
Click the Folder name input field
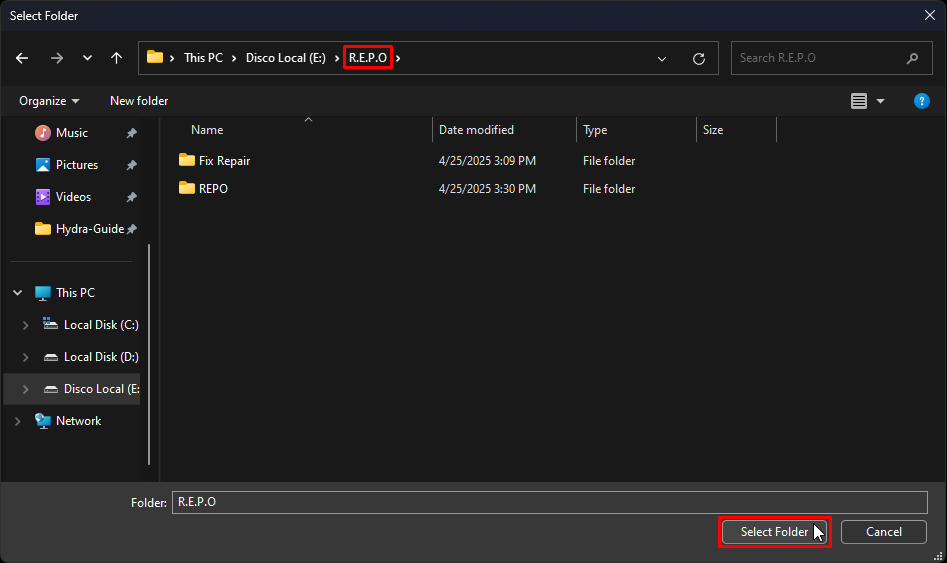click(x=550, y=503)
